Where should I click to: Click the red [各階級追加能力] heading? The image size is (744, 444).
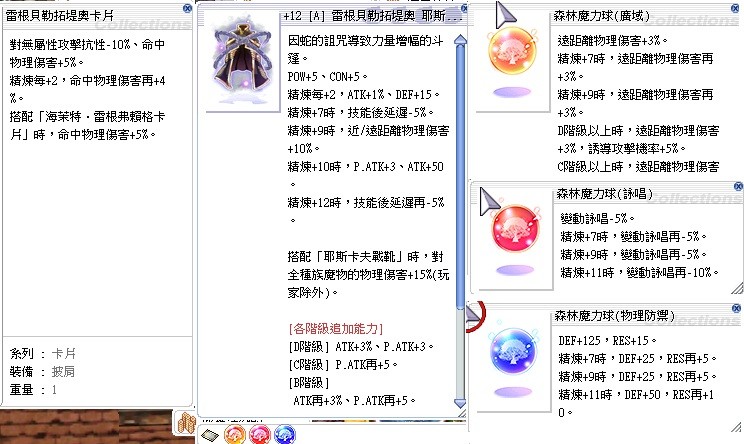tap(335, 329)
